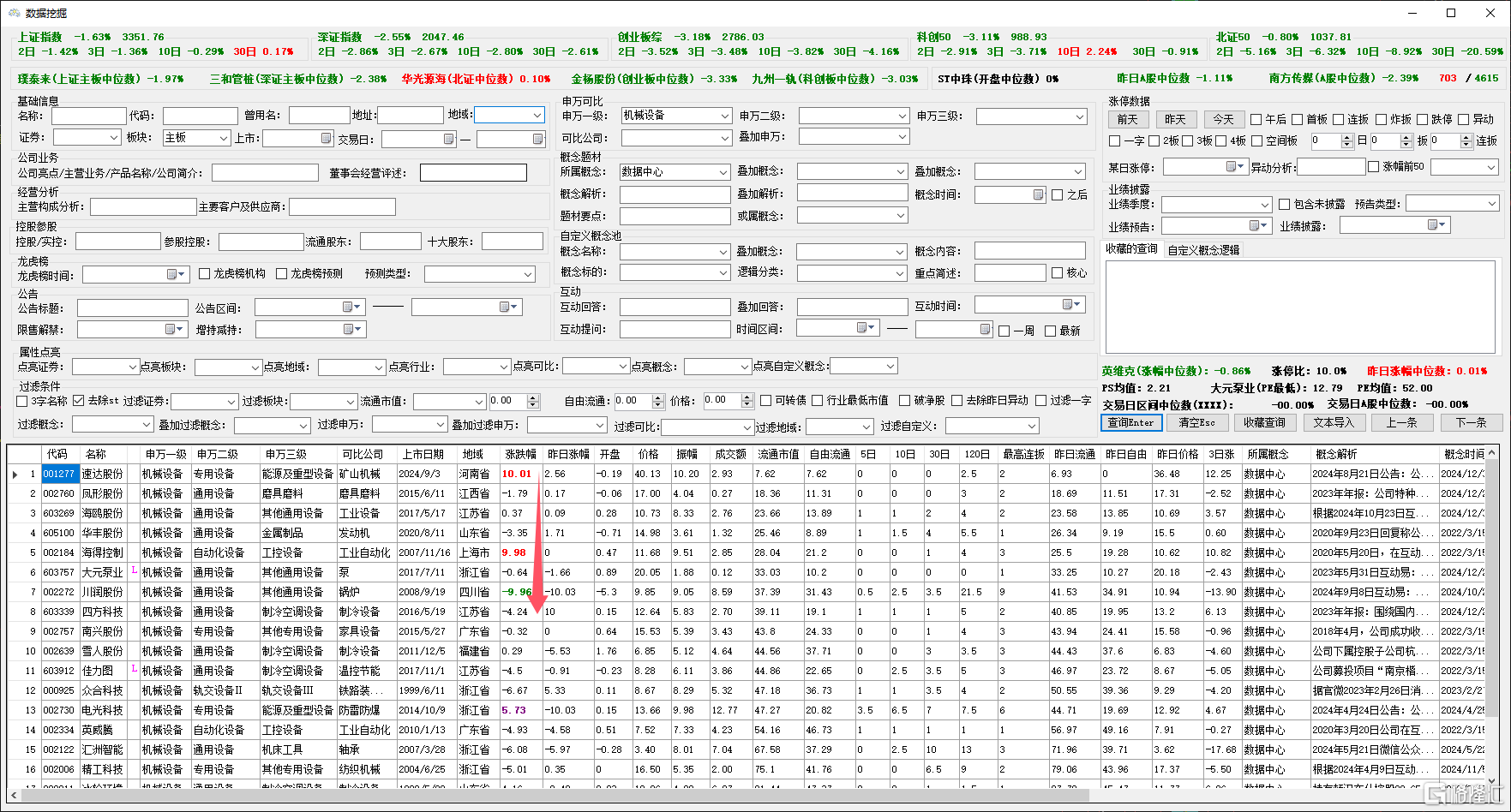The width and height of the screenshot is (1511, 812).
Task: Open the 交易日 end date calendar icon
Action: click(x=537, y=139)
